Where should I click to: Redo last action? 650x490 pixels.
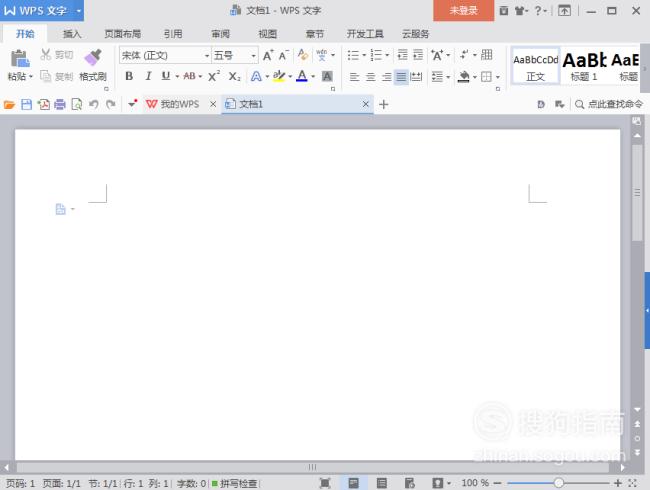[110, 104]
